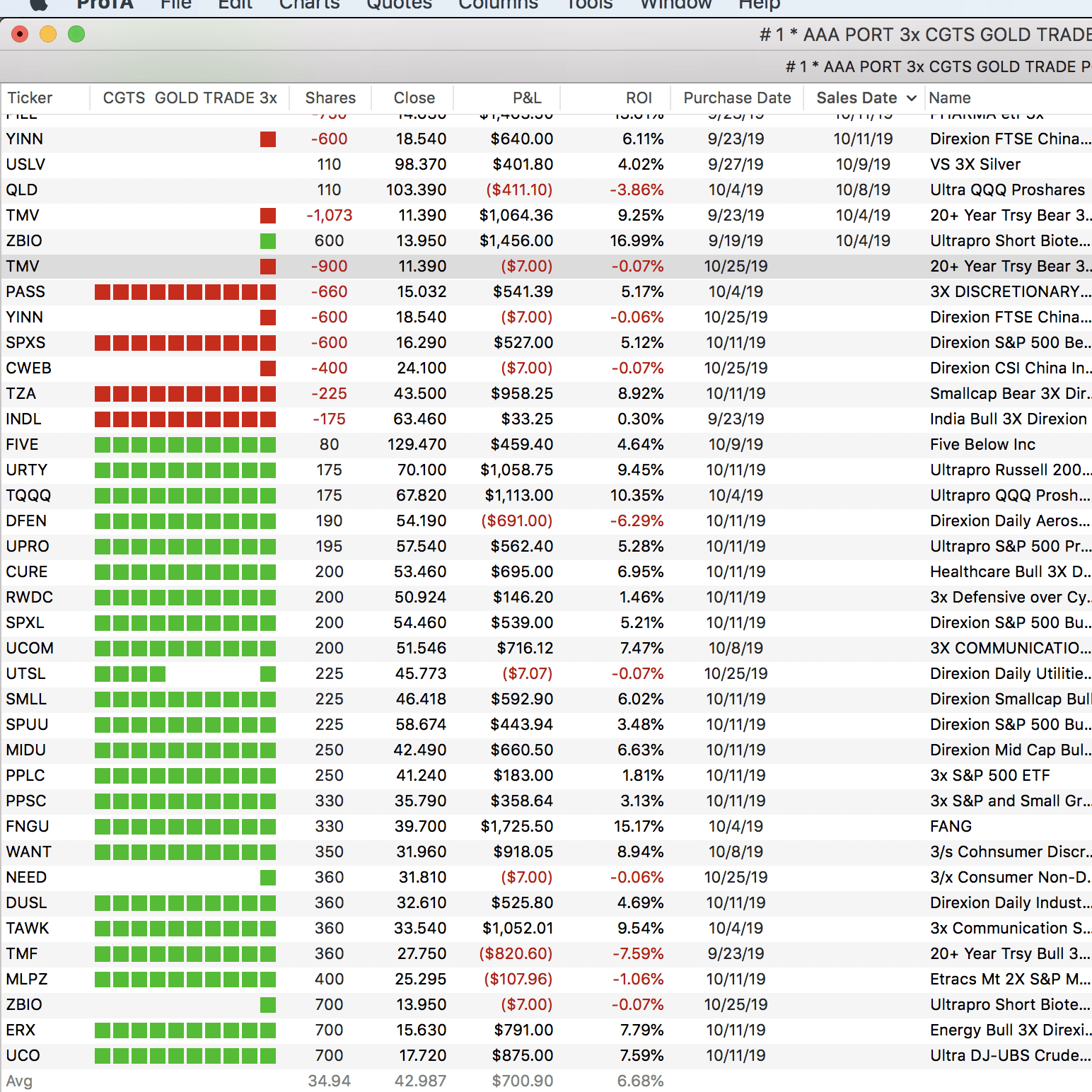Image resolution: width=1092 pixels, height=1092 pixels.
Task: Click the green zoom window button
Action: point(76,34)
